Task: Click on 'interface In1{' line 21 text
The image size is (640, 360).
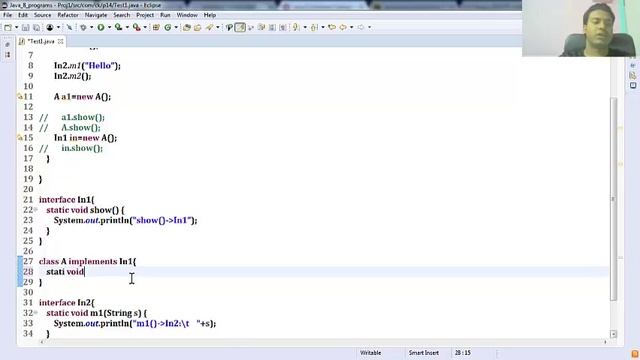Action: coord(67,200)
